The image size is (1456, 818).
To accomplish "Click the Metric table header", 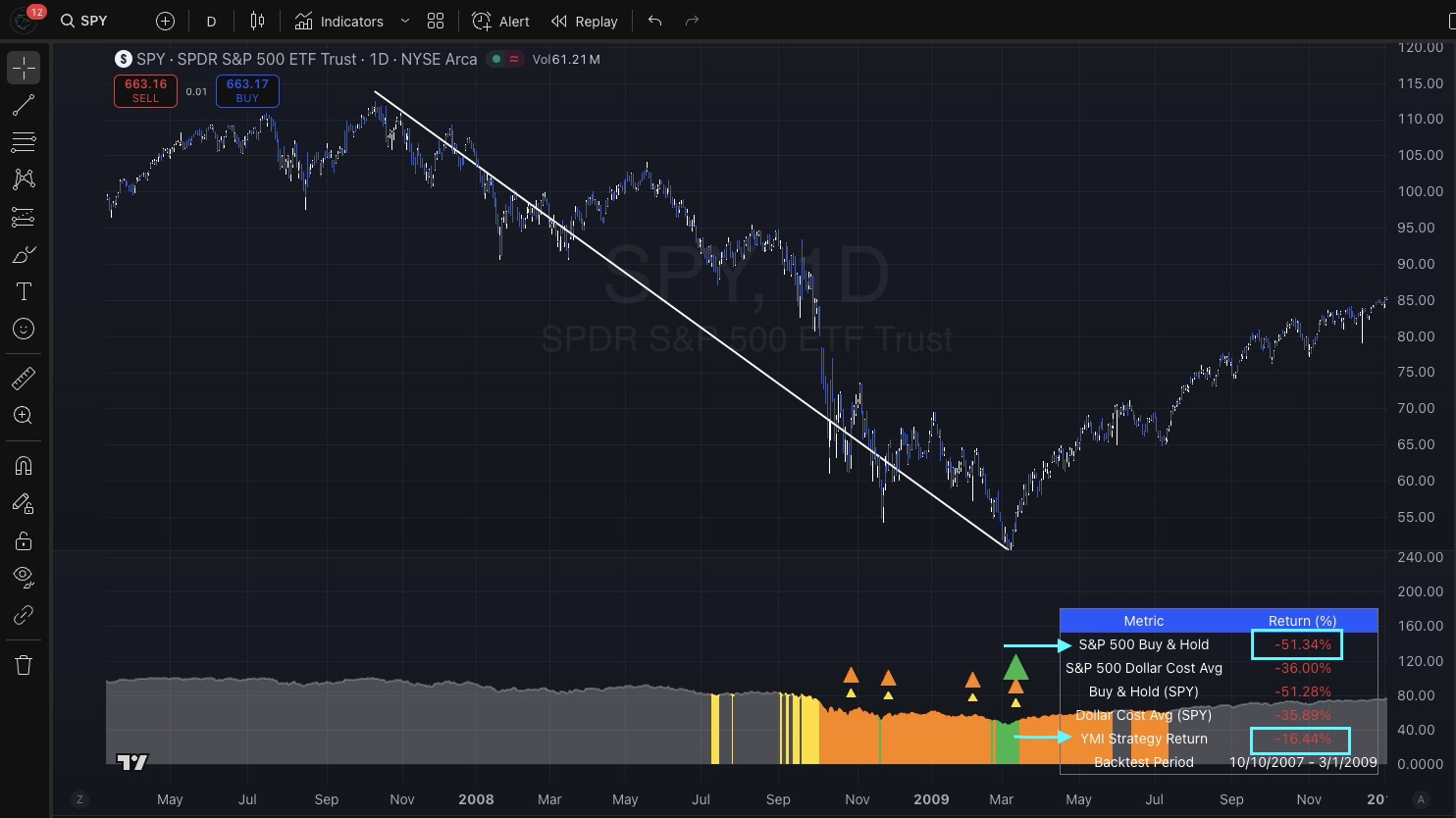I will coord(1143,621).
